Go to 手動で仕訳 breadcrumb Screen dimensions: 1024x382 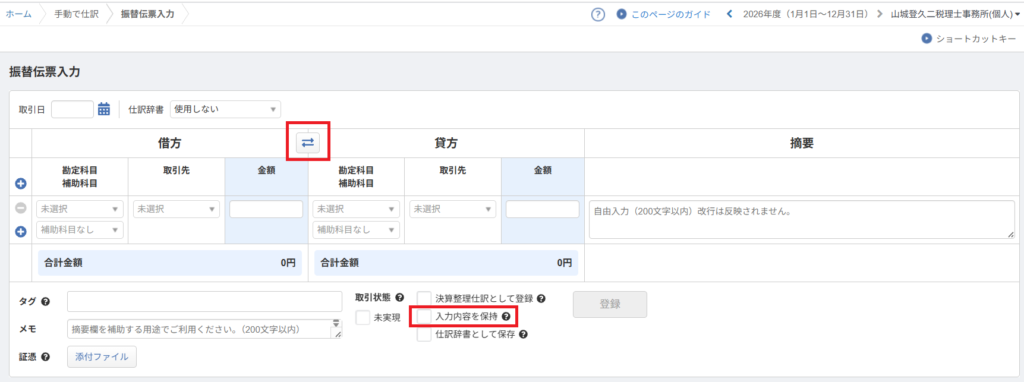tap(76, 14)
